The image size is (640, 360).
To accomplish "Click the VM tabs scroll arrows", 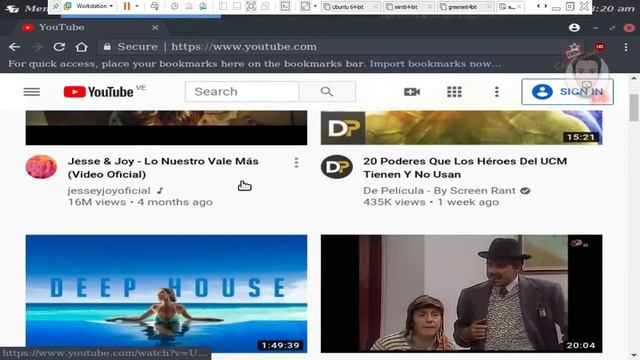I will click(542, 6).
